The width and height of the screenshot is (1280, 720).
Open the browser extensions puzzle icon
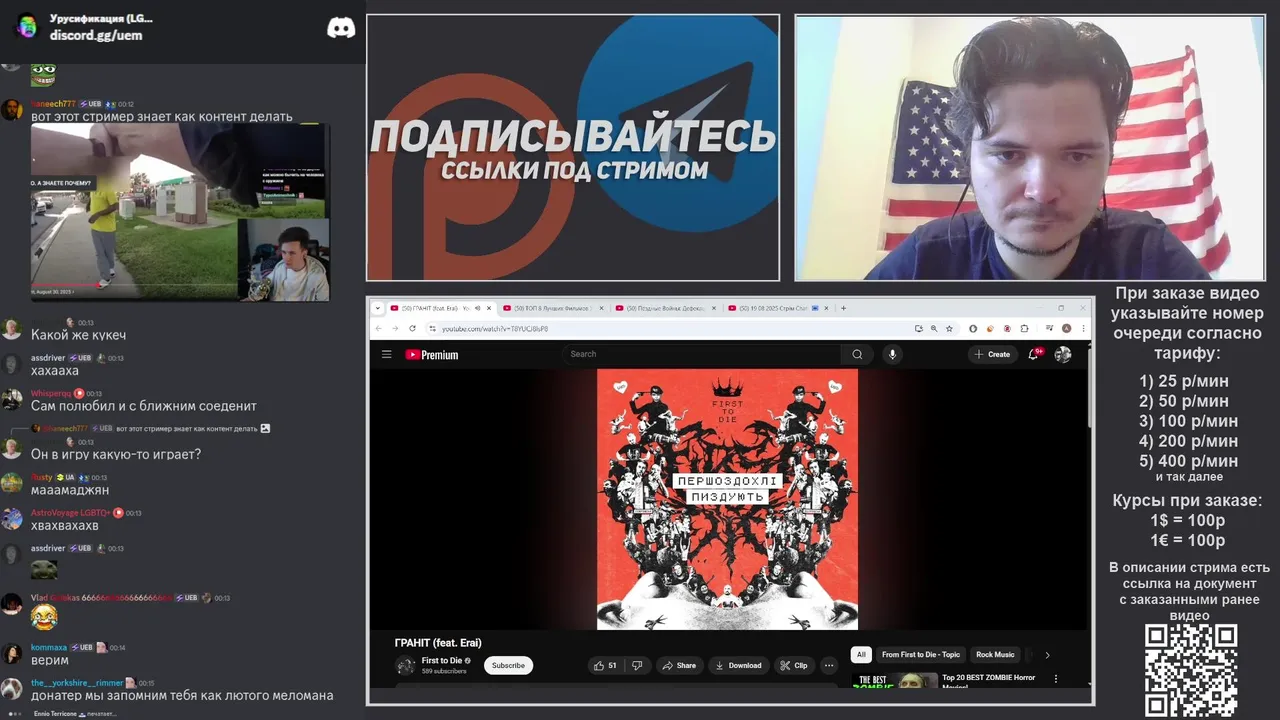(x=1024, y=328)
